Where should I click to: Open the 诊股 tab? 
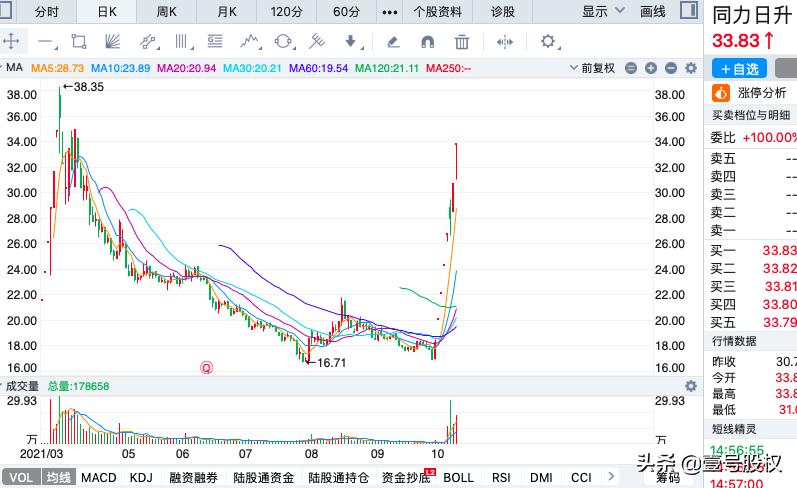coord(503,12)
